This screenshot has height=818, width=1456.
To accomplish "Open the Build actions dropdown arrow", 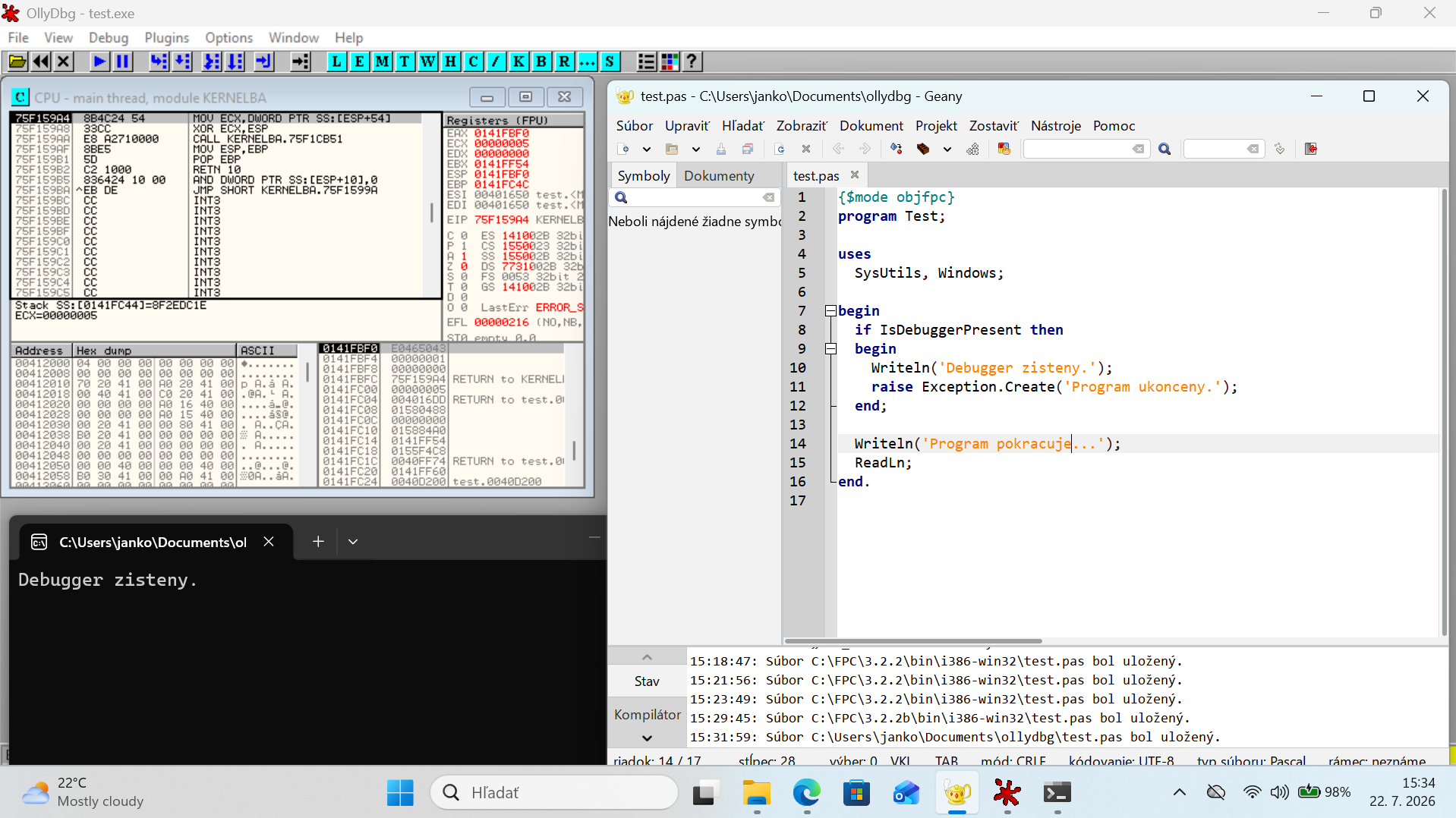I will [947, 149].
